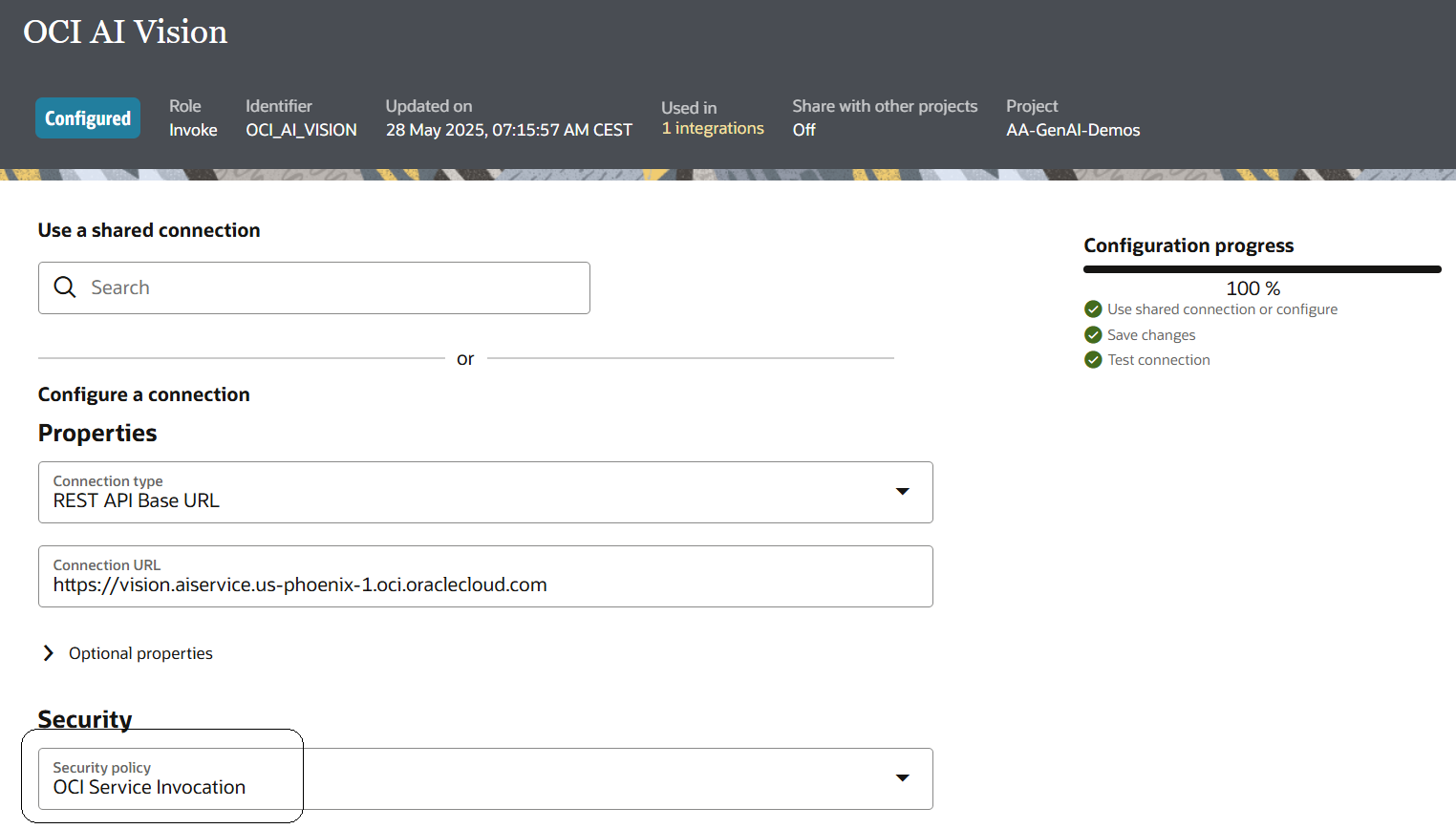Click the OCI AI Vision title
Viewport: 1456px width, 829px height.
(x=125, y=32)
